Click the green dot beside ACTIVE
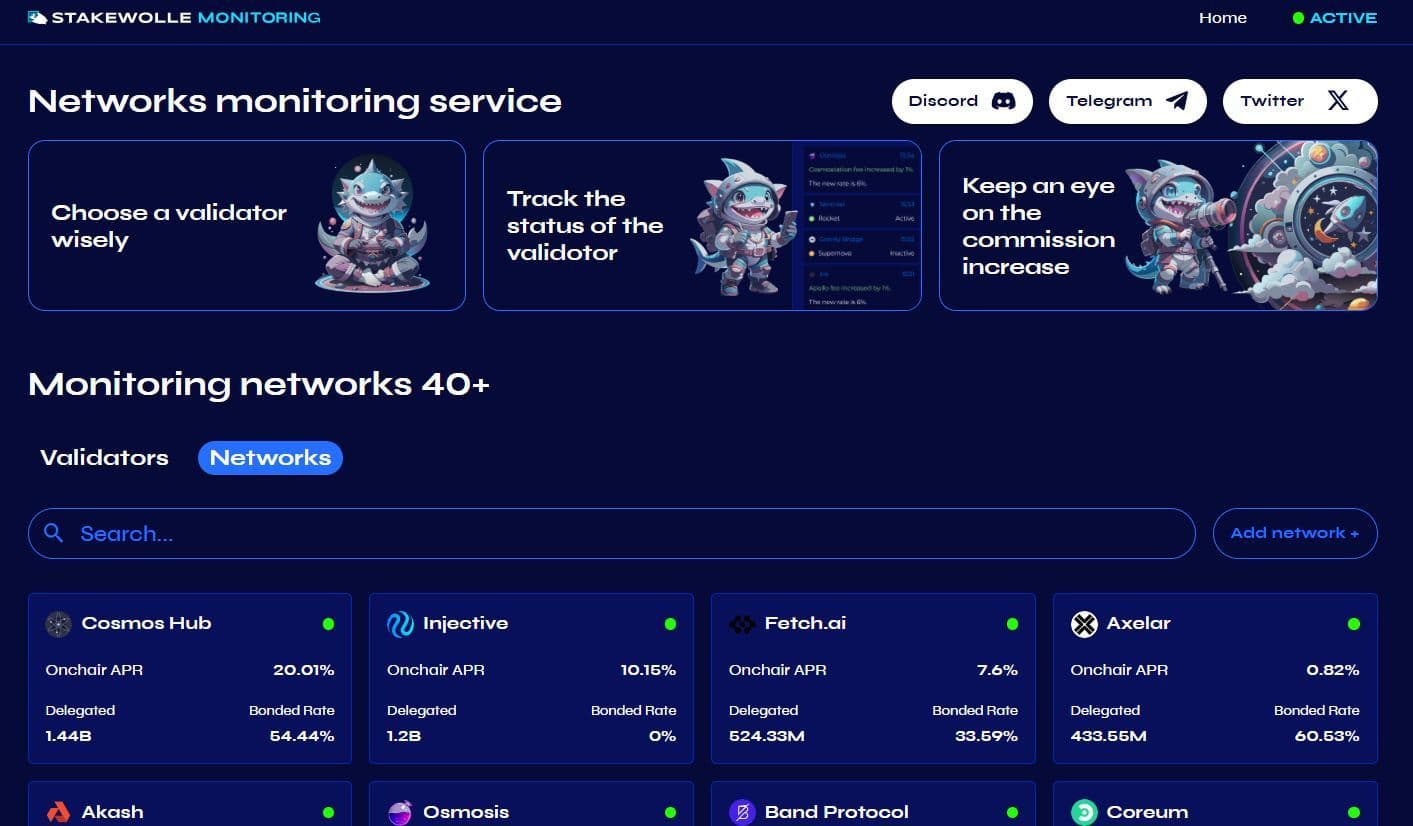The width and height of the screenshot is (1413, 826). [x=1298, y=18]
